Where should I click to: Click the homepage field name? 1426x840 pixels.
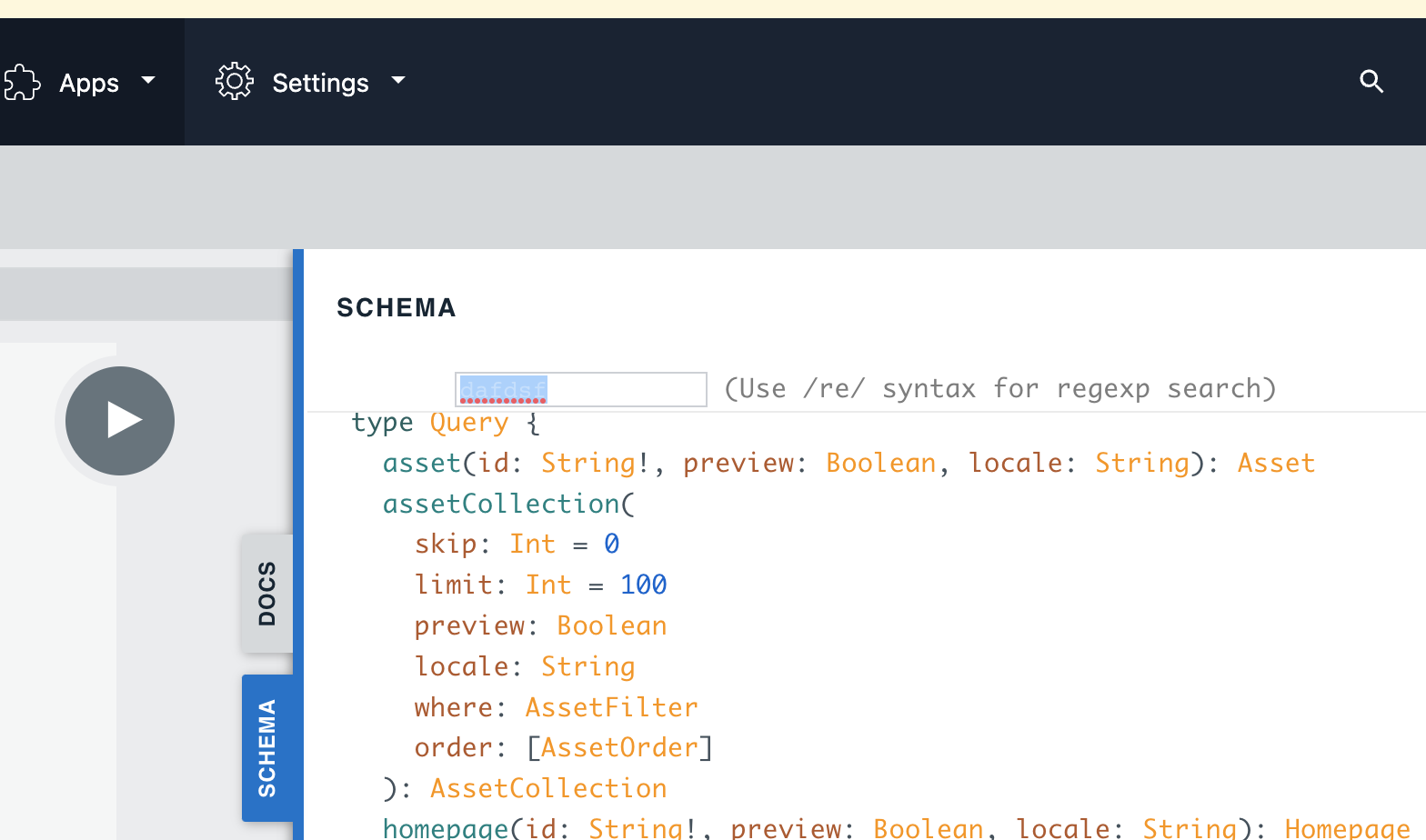coord(446,828)
